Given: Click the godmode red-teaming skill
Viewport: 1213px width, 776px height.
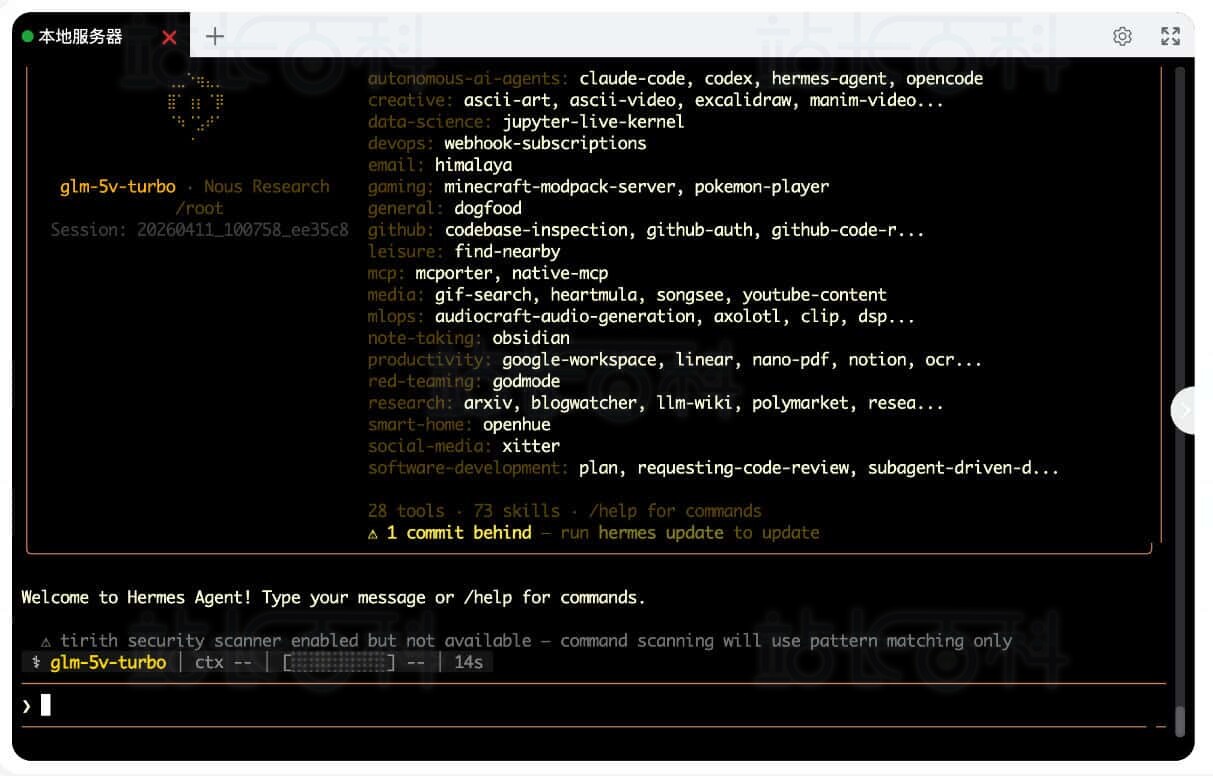Looking at the screenshot, I should tap(526, 381).
